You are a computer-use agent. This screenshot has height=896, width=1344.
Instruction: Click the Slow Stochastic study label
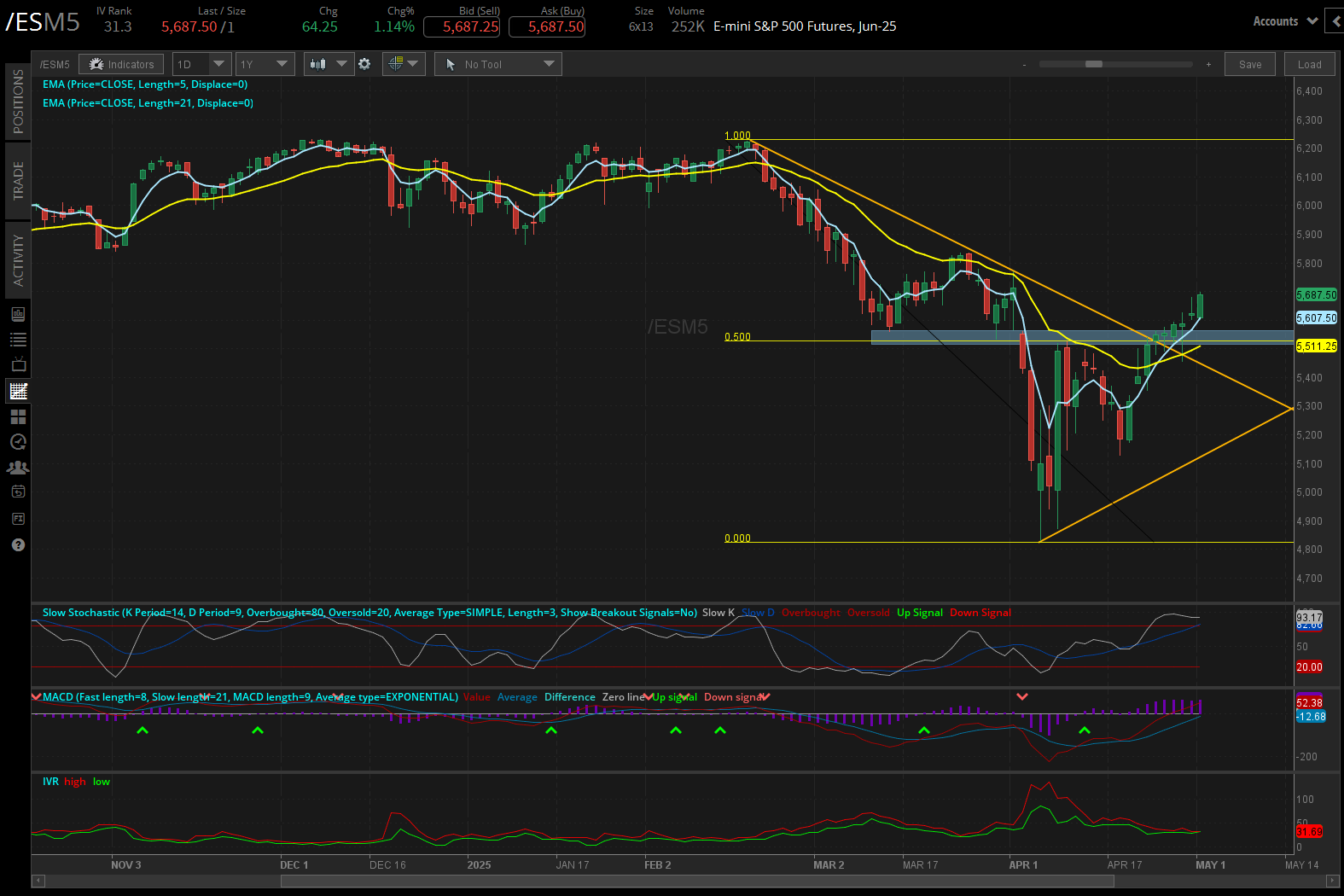click(x=369, y=613)
